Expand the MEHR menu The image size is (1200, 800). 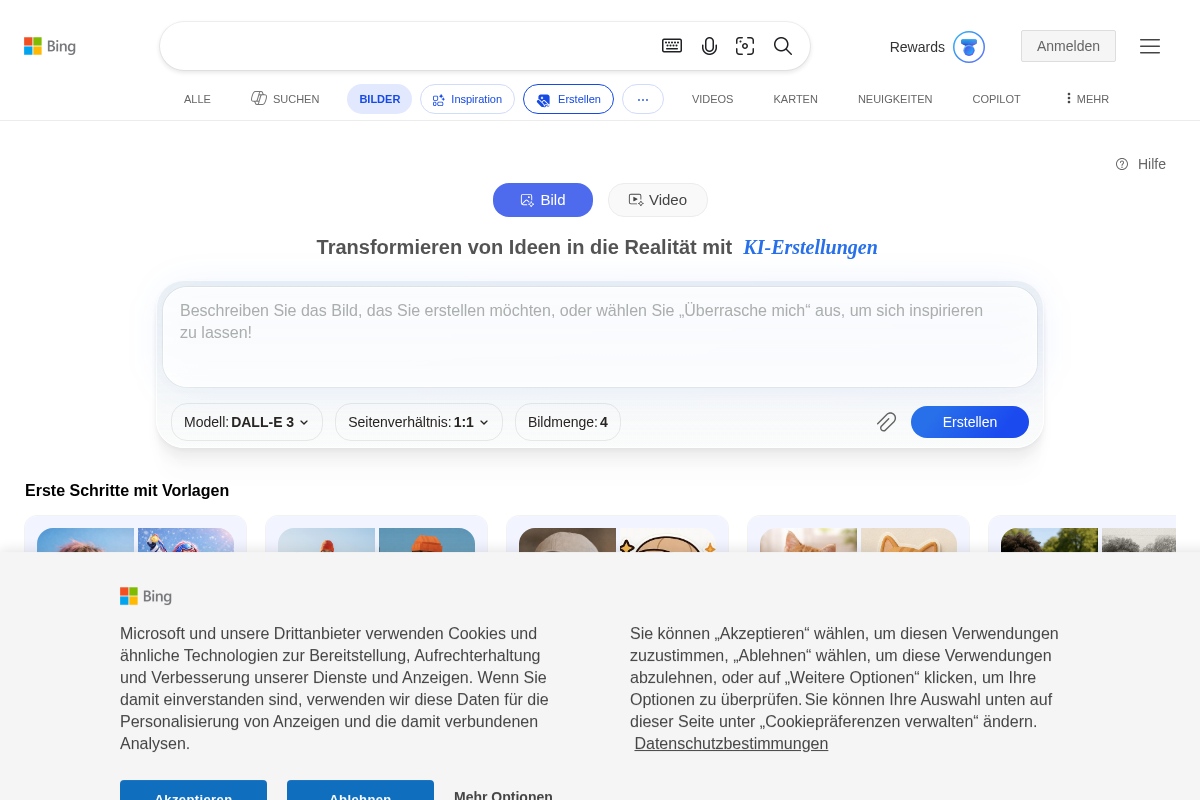pyautogui.click(x=1085, y=99)
